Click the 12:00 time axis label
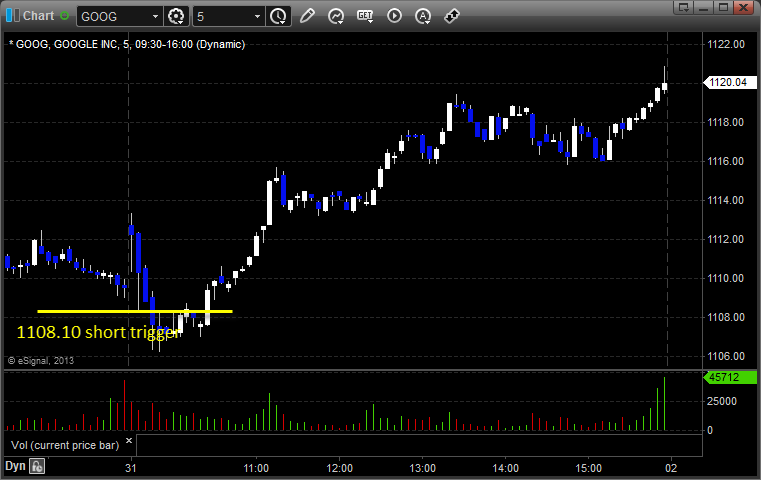Image resolution: width=761 pixels, height=480 pixels. (339, 468)
